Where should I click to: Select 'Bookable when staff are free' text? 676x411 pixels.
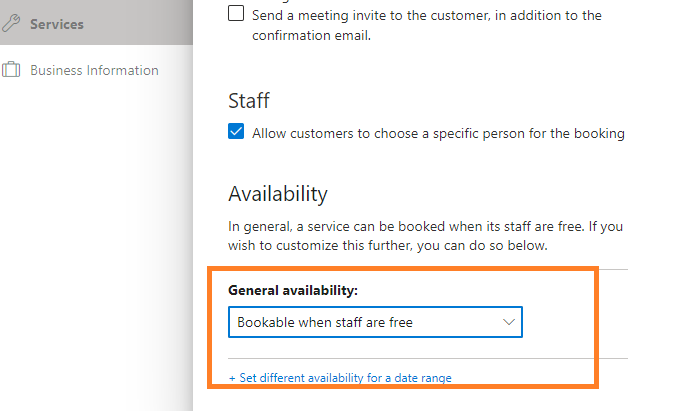pyautogui.click(x=325, y=322)
